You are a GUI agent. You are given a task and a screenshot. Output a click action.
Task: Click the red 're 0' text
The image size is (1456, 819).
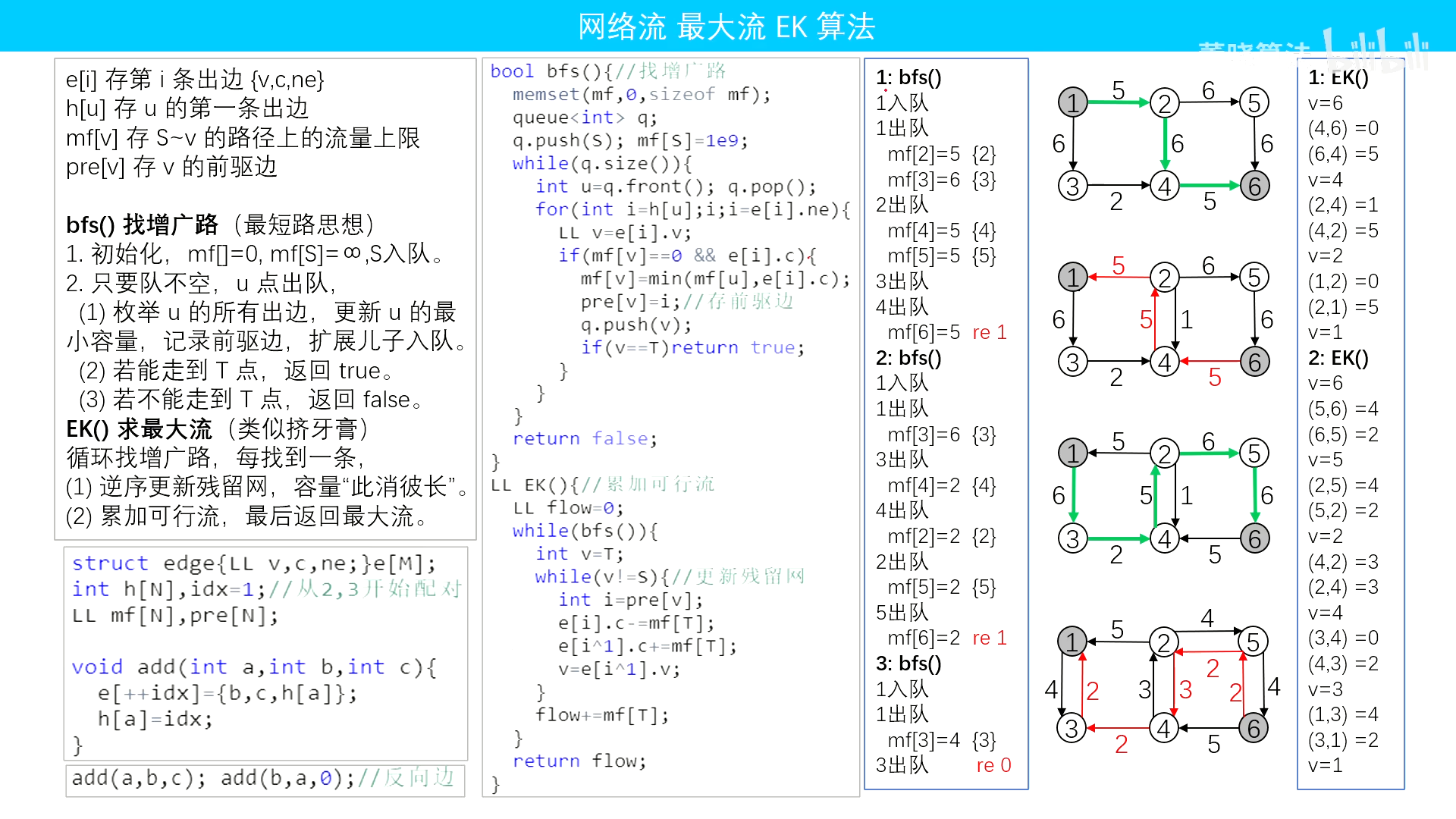coord(993,765)
